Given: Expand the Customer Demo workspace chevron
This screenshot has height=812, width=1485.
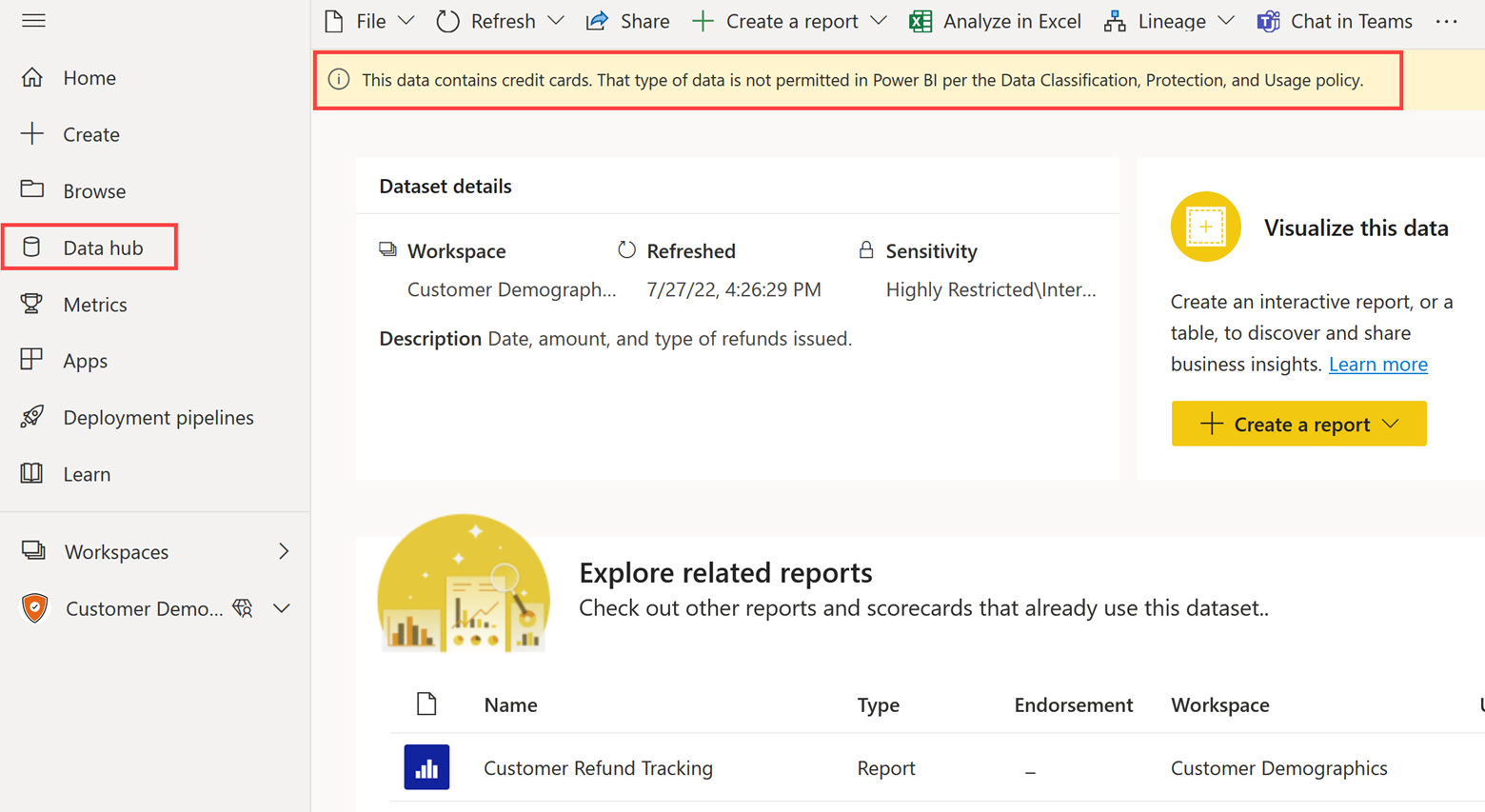Looking at the screenshot, I should (282, 608).
